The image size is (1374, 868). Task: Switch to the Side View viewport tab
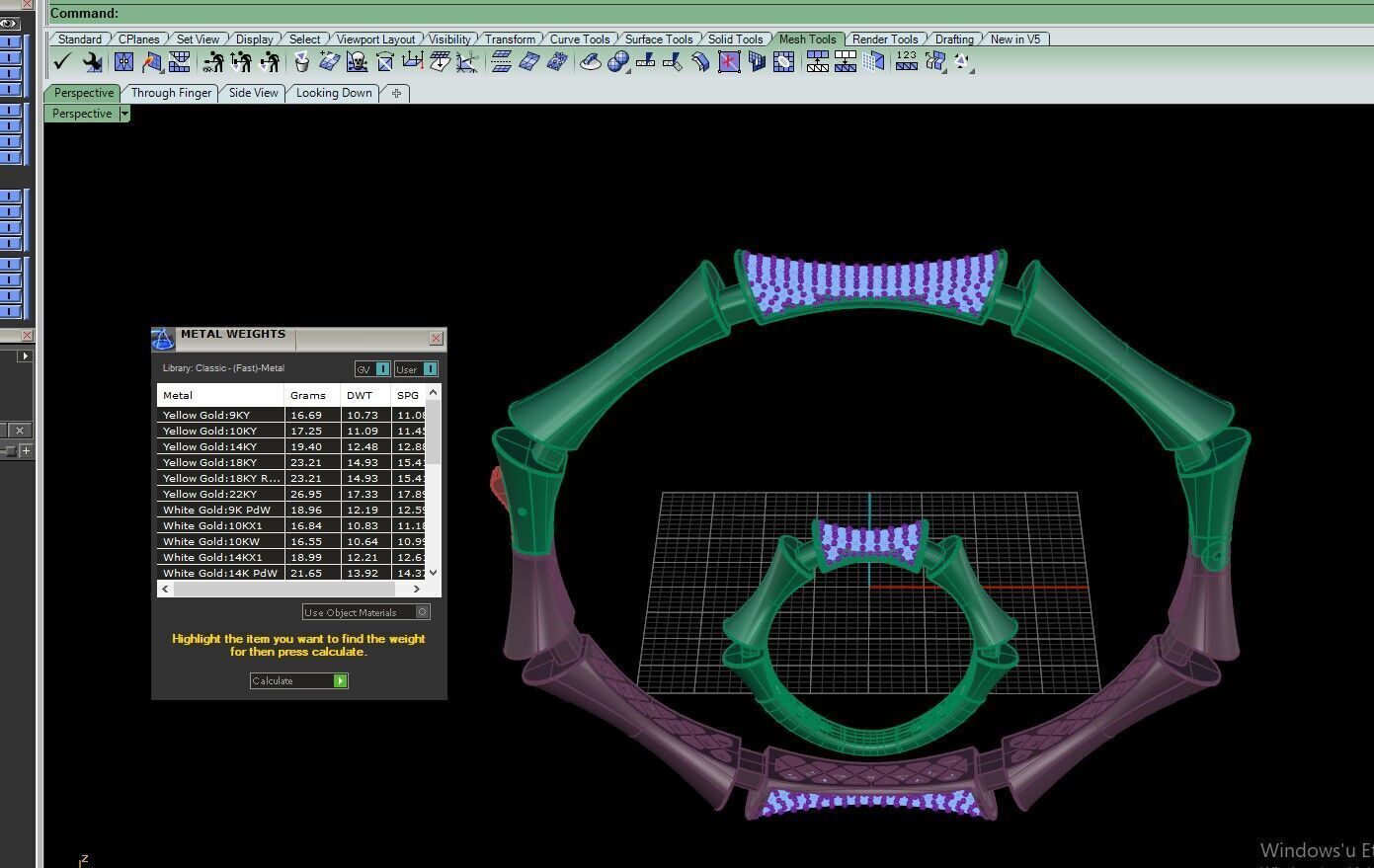pos(254,93)
